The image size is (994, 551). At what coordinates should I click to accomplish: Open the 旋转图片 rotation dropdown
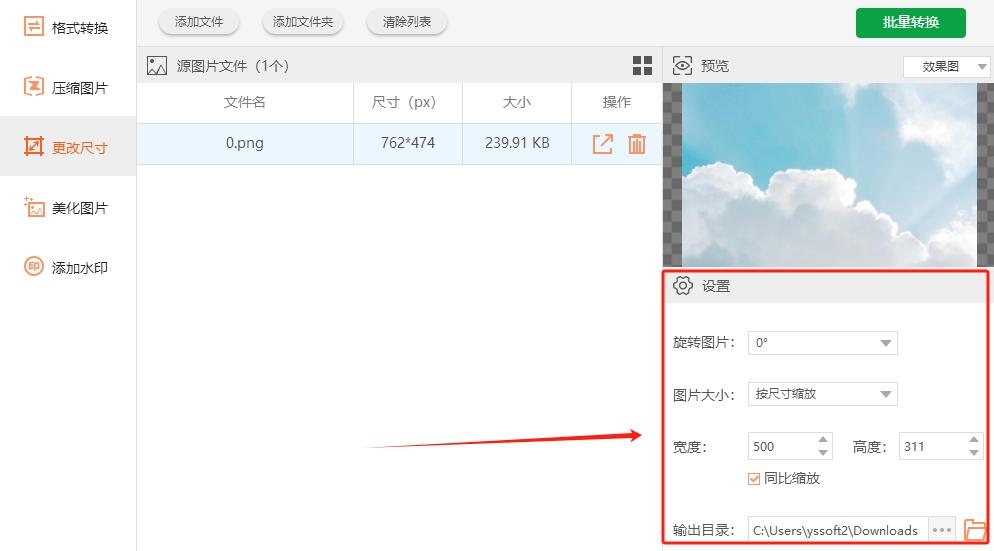coord(823,343)
